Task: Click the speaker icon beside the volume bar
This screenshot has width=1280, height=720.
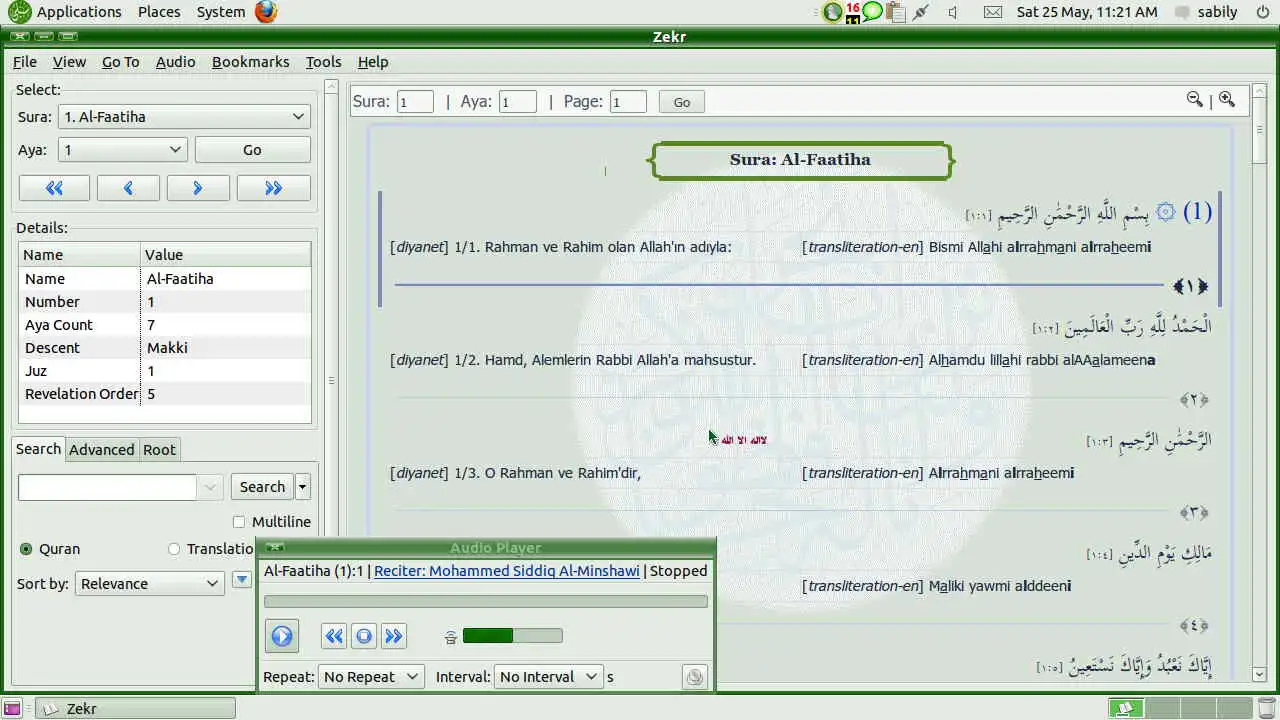Action: point(451,637)
